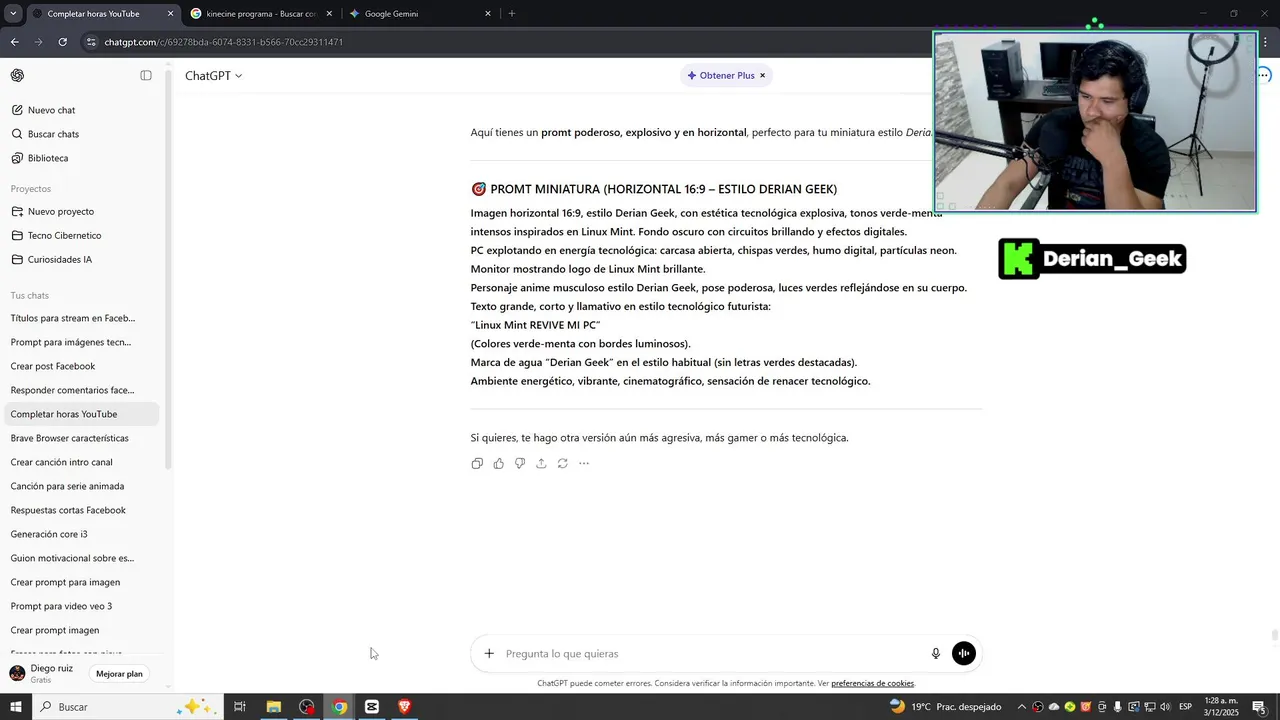Give the response a thumbs down
Viewport: 1280px width, 720px height.
click(520, 463)
